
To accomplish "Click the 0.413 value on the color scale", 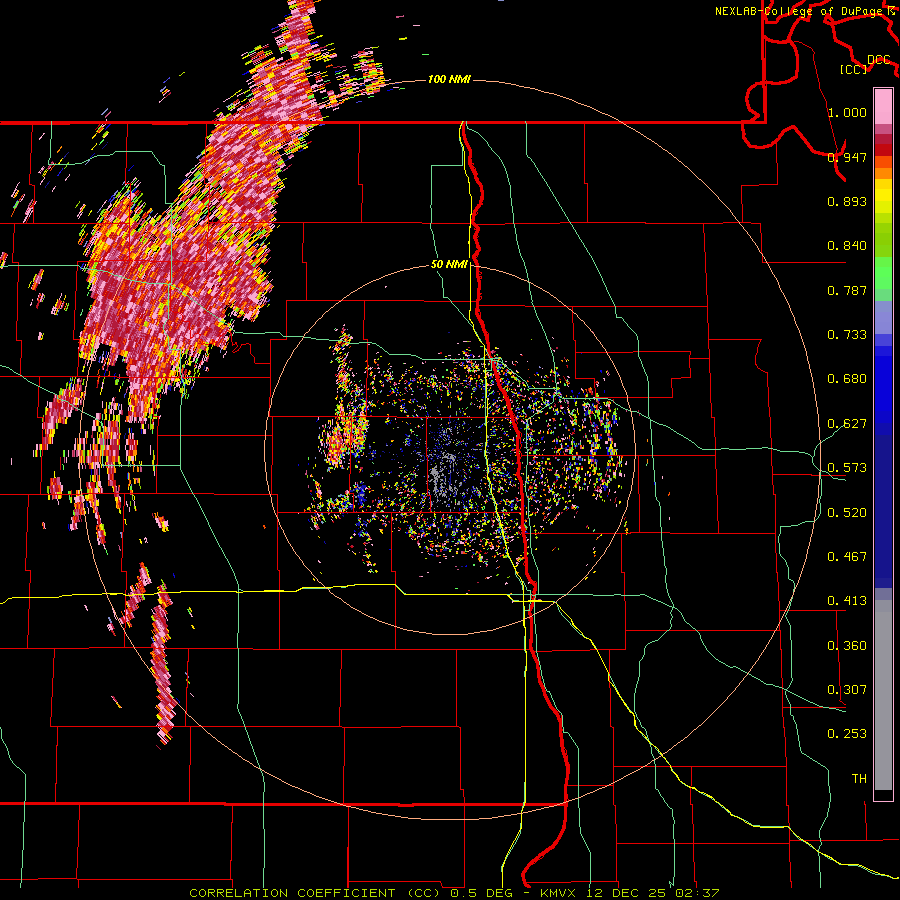I will pos(847,601).
